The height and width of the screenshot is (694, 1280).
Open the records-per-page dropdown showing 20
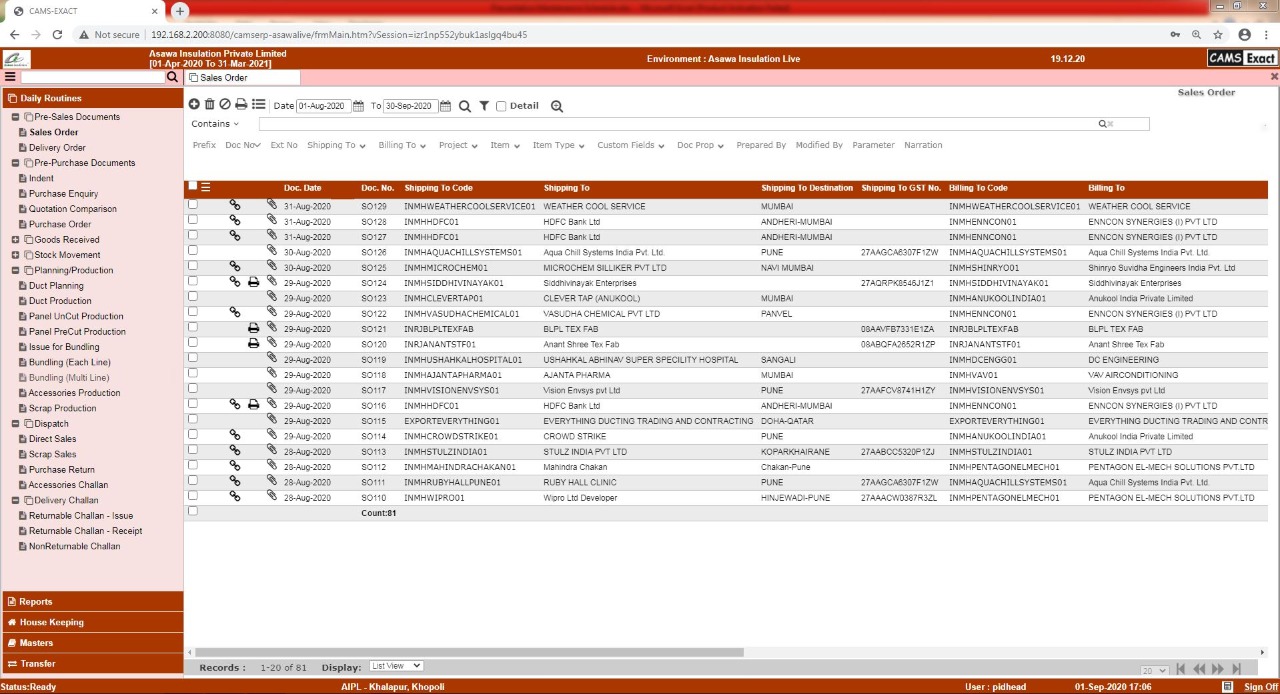[1154, 670]
